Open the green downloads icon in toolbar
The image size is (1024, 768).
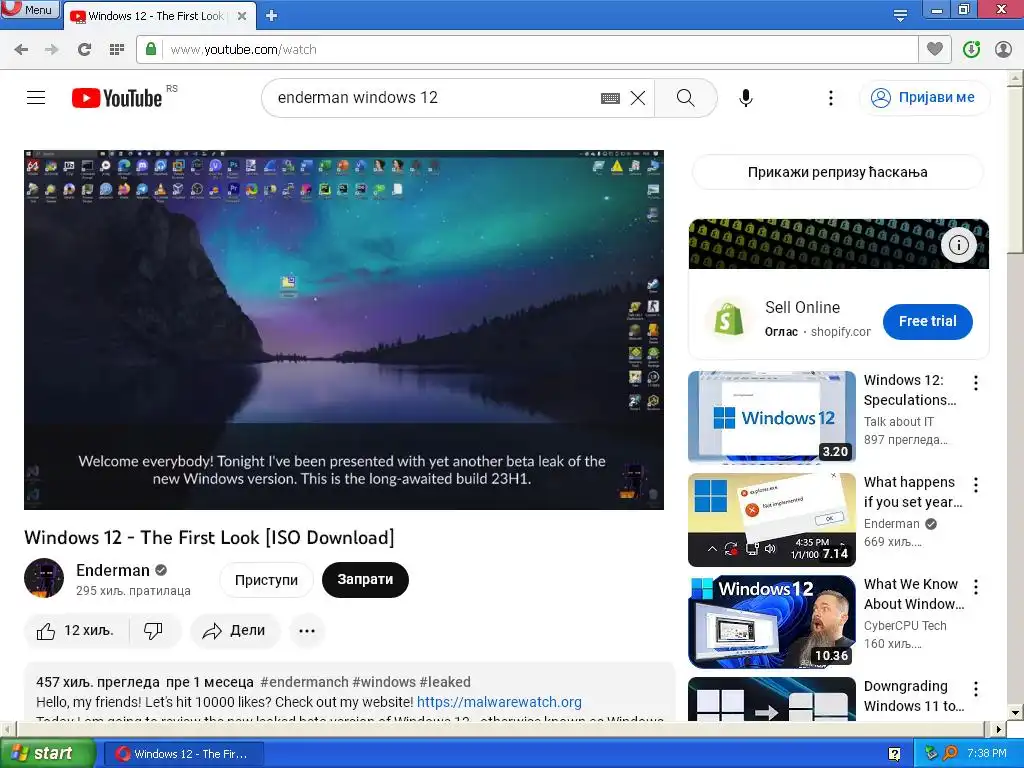971,49
